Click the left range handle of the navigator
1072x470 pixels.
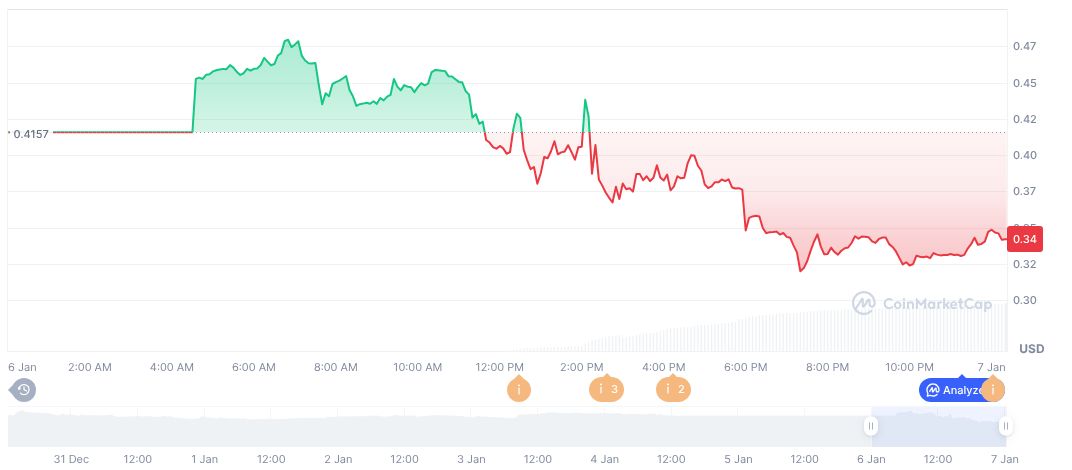(x=871, y=427)
